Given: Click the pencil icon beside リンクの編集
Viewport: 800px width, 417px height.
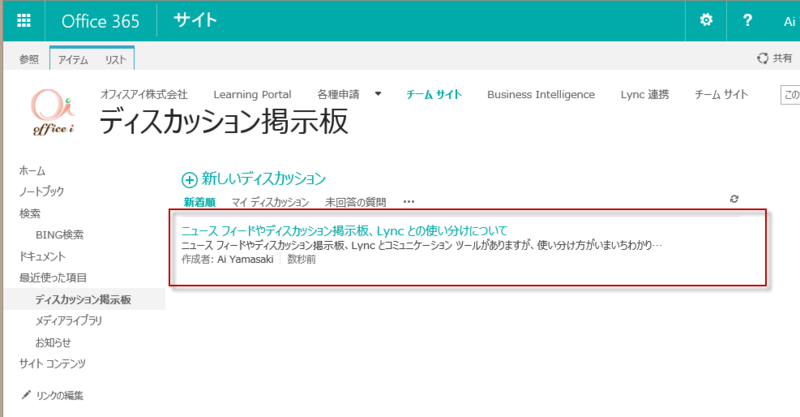Looking at the screenshot, I should point(26,395).
